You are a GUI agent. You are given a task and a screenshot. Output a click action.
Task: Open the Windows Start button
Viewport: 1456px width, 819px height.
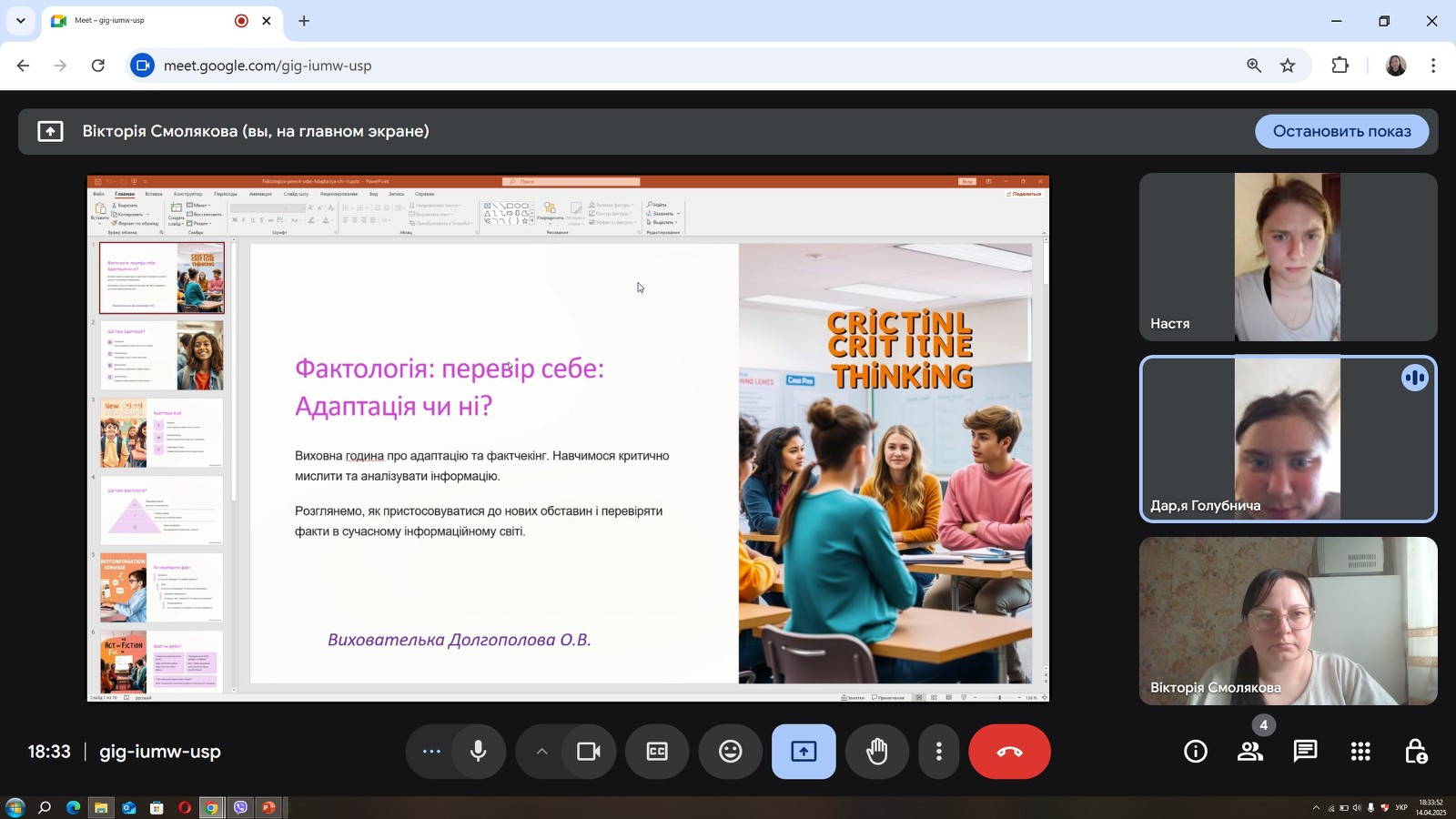pos(15,808)
